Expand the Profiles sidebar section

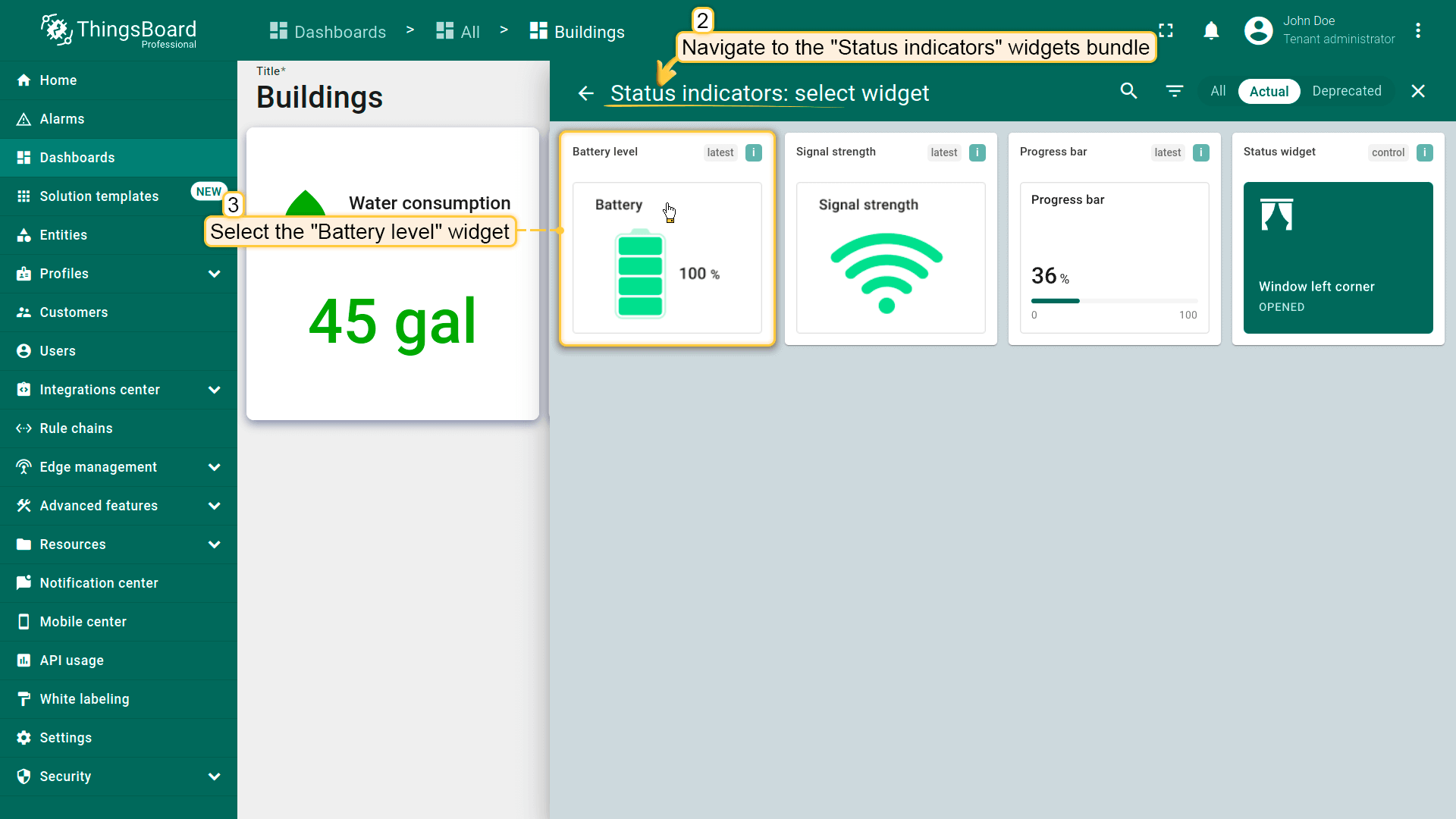[x=215, y=274]
